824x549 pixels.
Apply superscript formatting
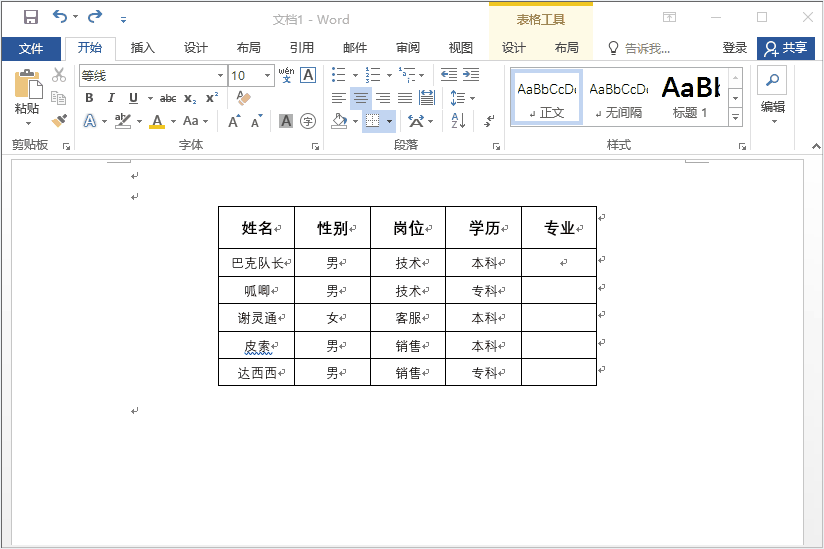coord(212,98)
